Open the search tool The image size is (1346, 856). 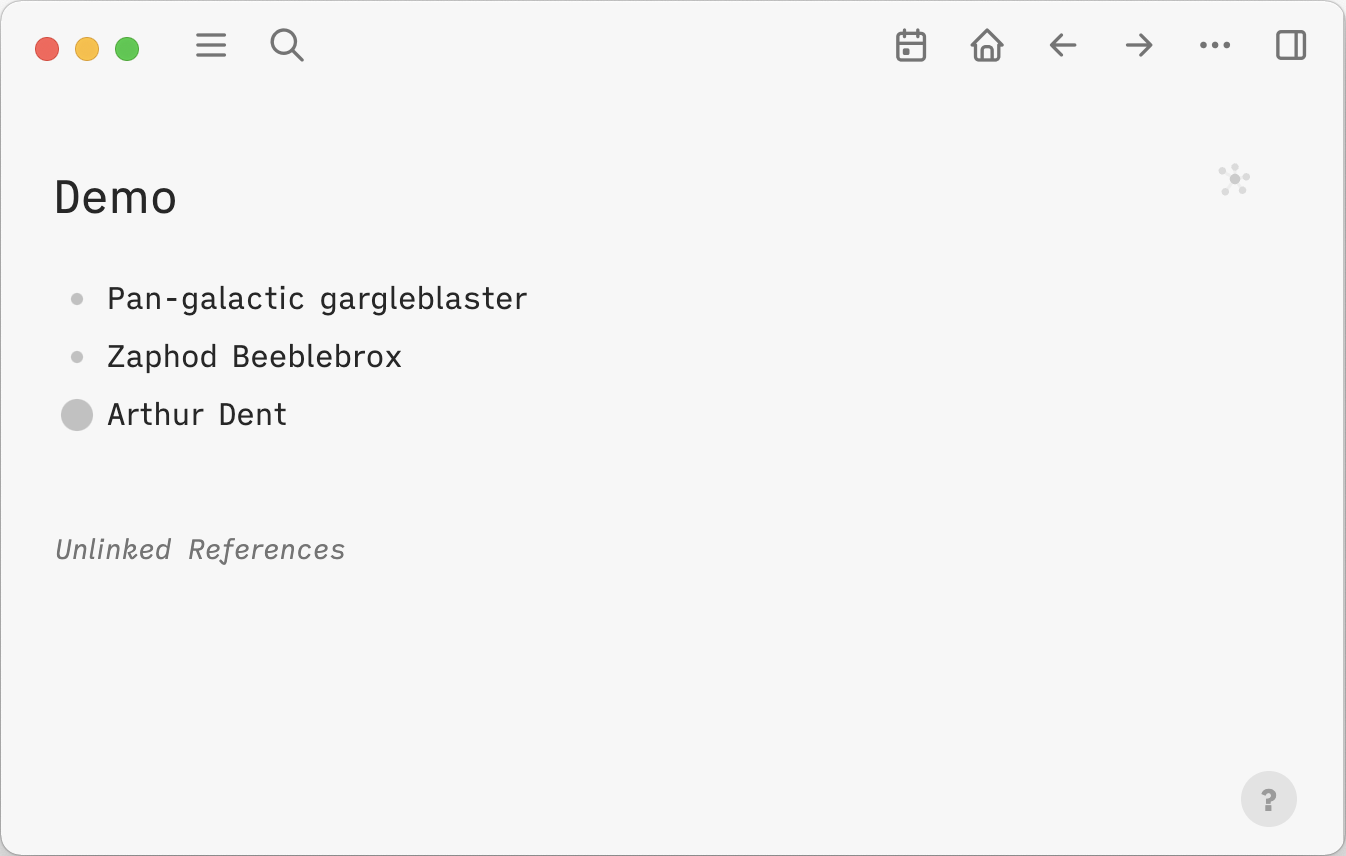point(287,45)
